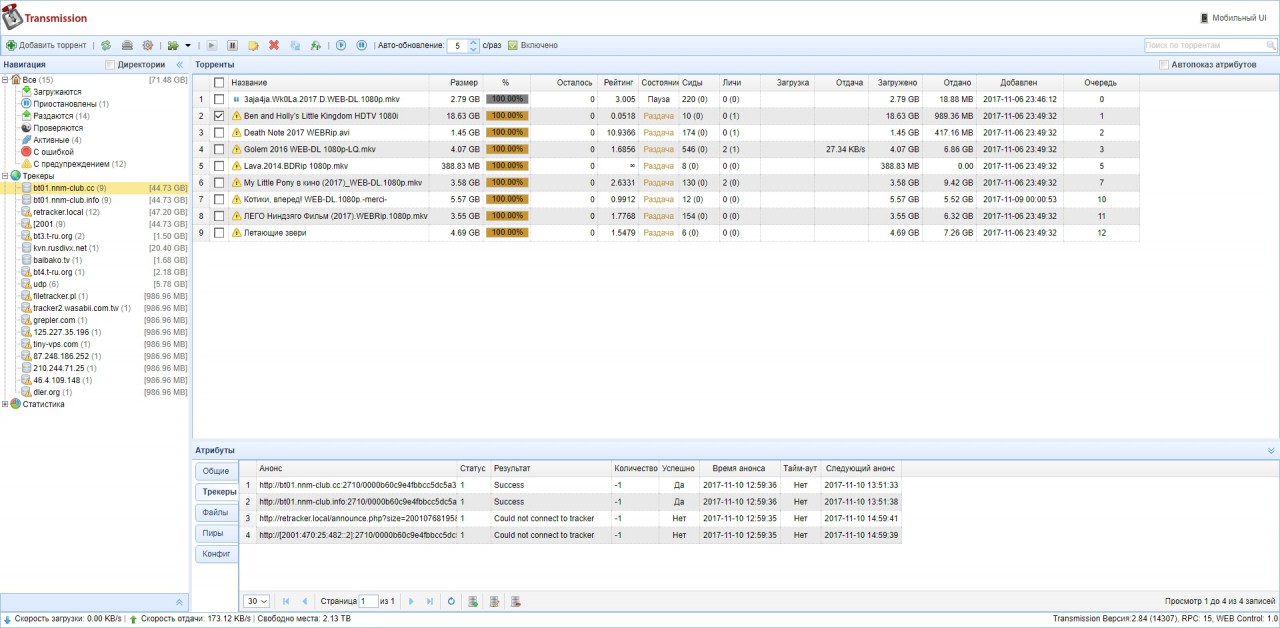Go to last page of tracker list
Viewport: 1280px width, 628px height.
click(430, 601)
